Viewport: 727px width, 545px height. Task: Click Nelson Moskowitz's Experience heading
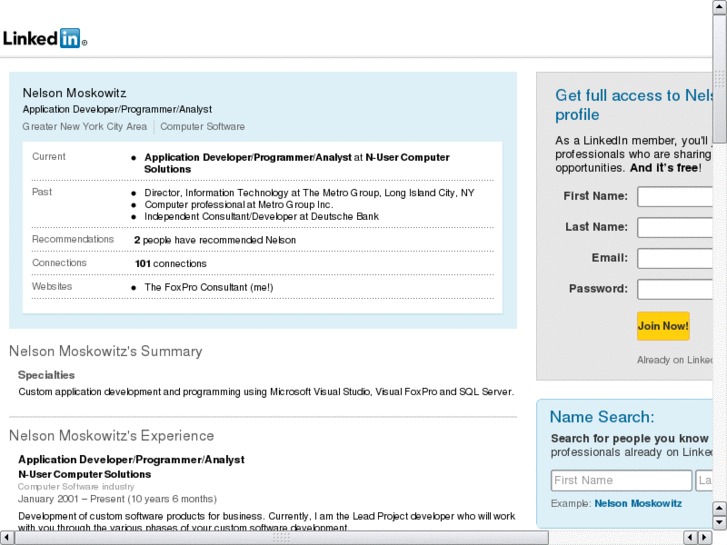tap(112, 436)
